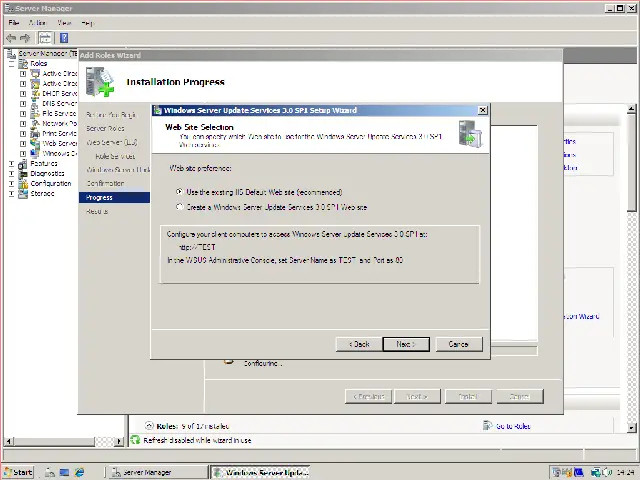The height and width of the screenshot is (480, 640).
Task: Click the tree pane scroll-left arrow
Action: tap(9, 441)
